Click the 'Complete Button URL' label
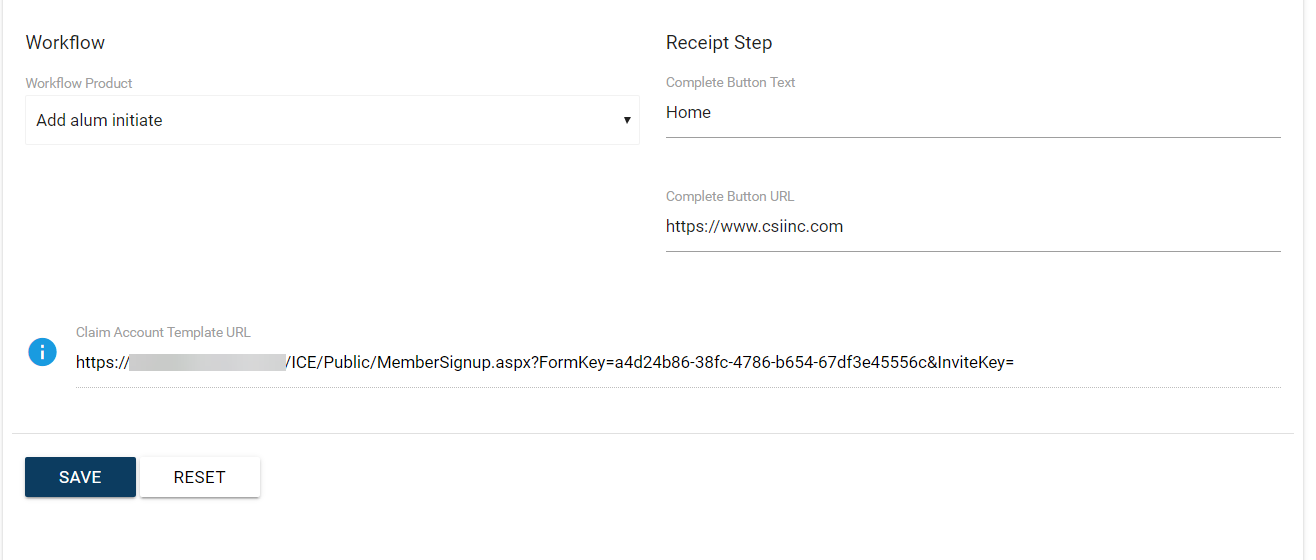The image size is (1316, 560). [x=730, y=196]
